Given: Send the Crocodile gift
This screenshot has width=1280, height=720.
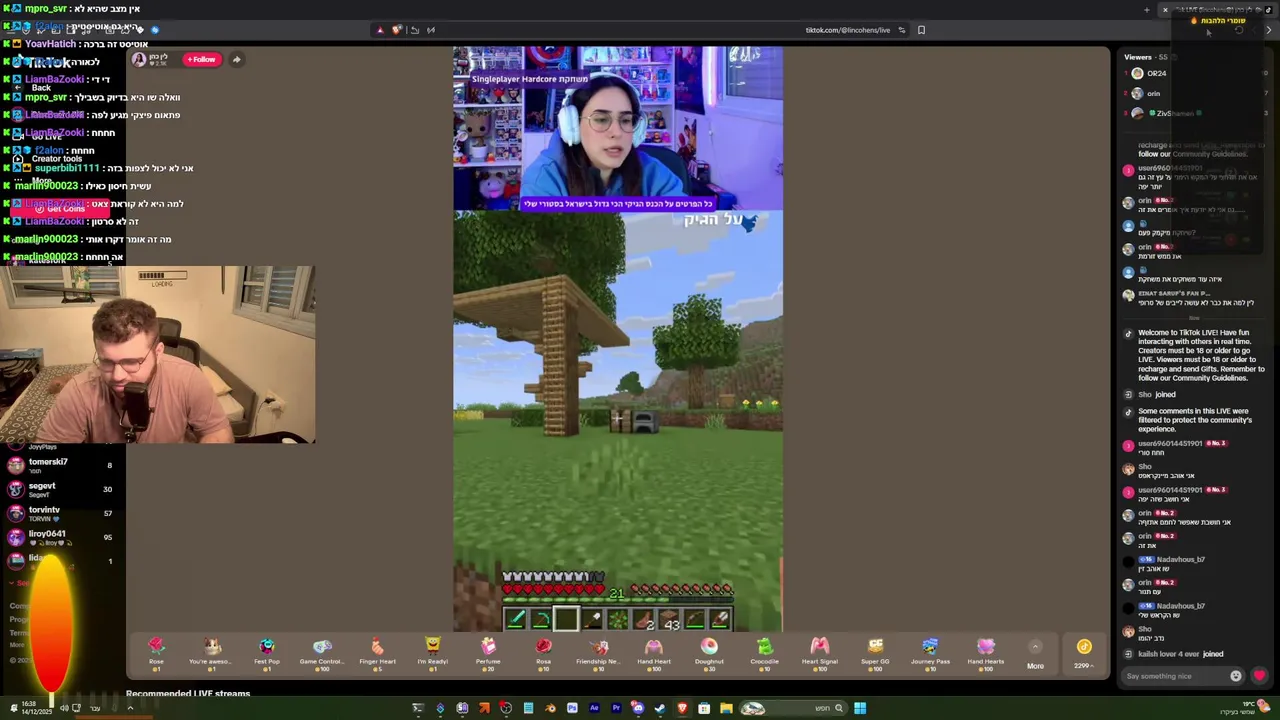Looking at the screenshot, I should click(x=764, y=653).
